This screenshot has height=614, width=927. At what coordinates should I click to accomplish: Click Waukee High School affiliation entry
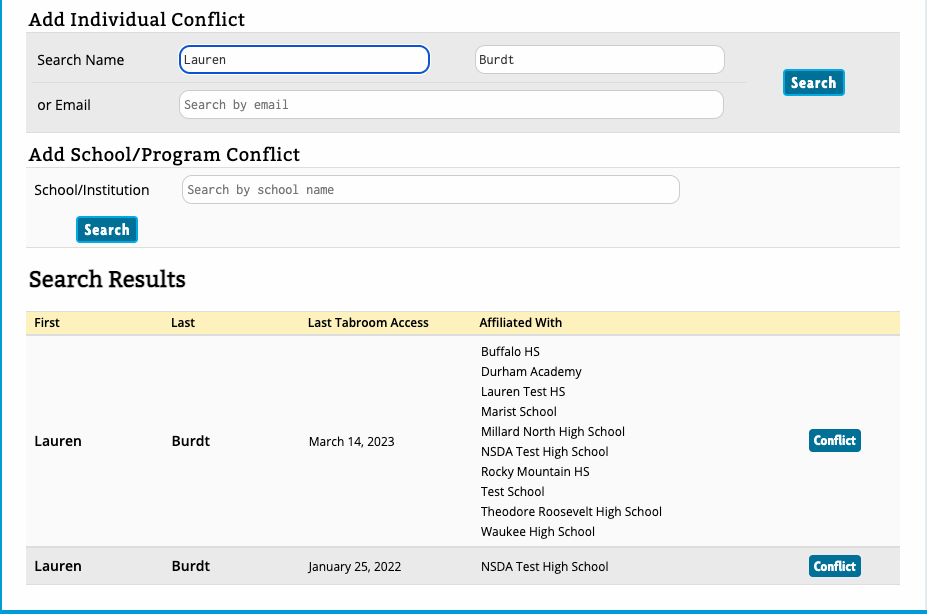(x=537, y=532)
